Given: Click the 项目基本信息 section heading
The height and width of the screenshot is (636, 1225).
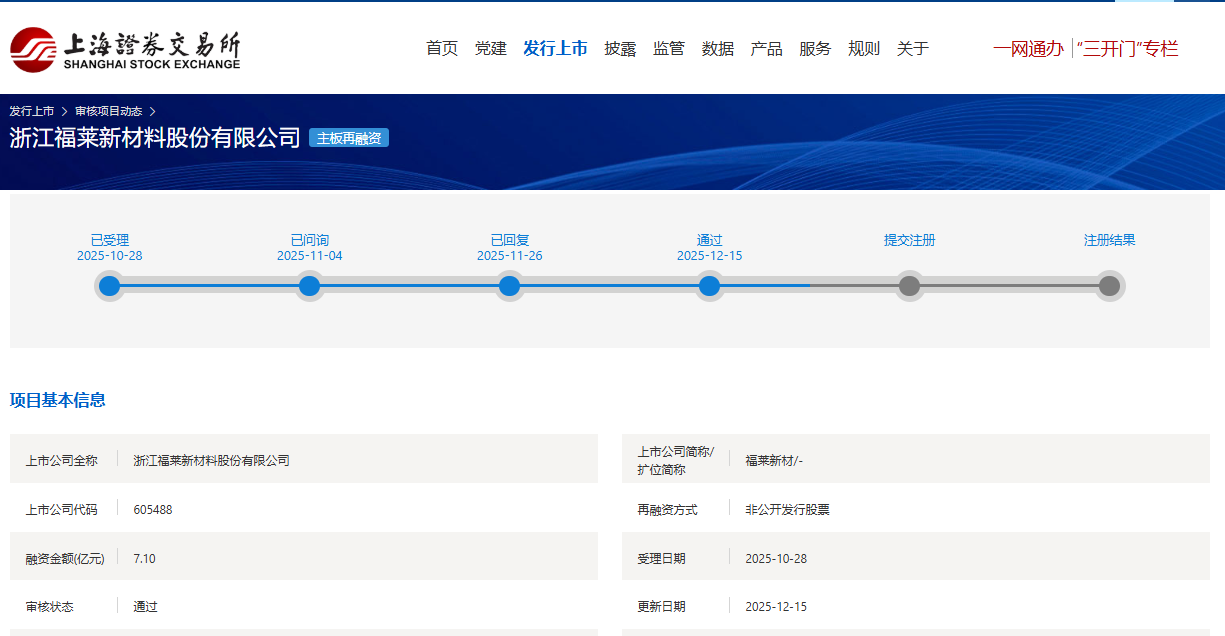Looking at the screenshot, I should [58, 400].
